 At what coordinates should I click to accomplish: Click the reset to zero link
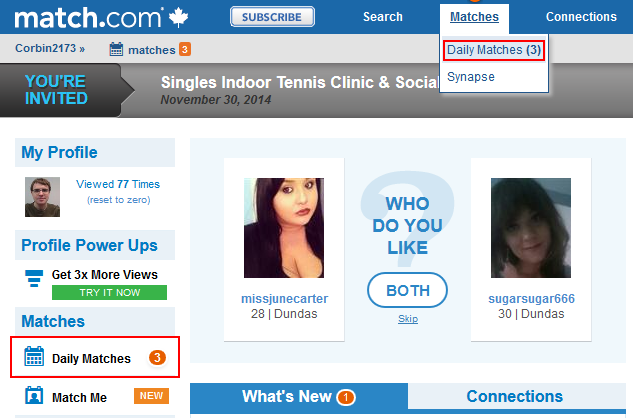click(119, 200)
